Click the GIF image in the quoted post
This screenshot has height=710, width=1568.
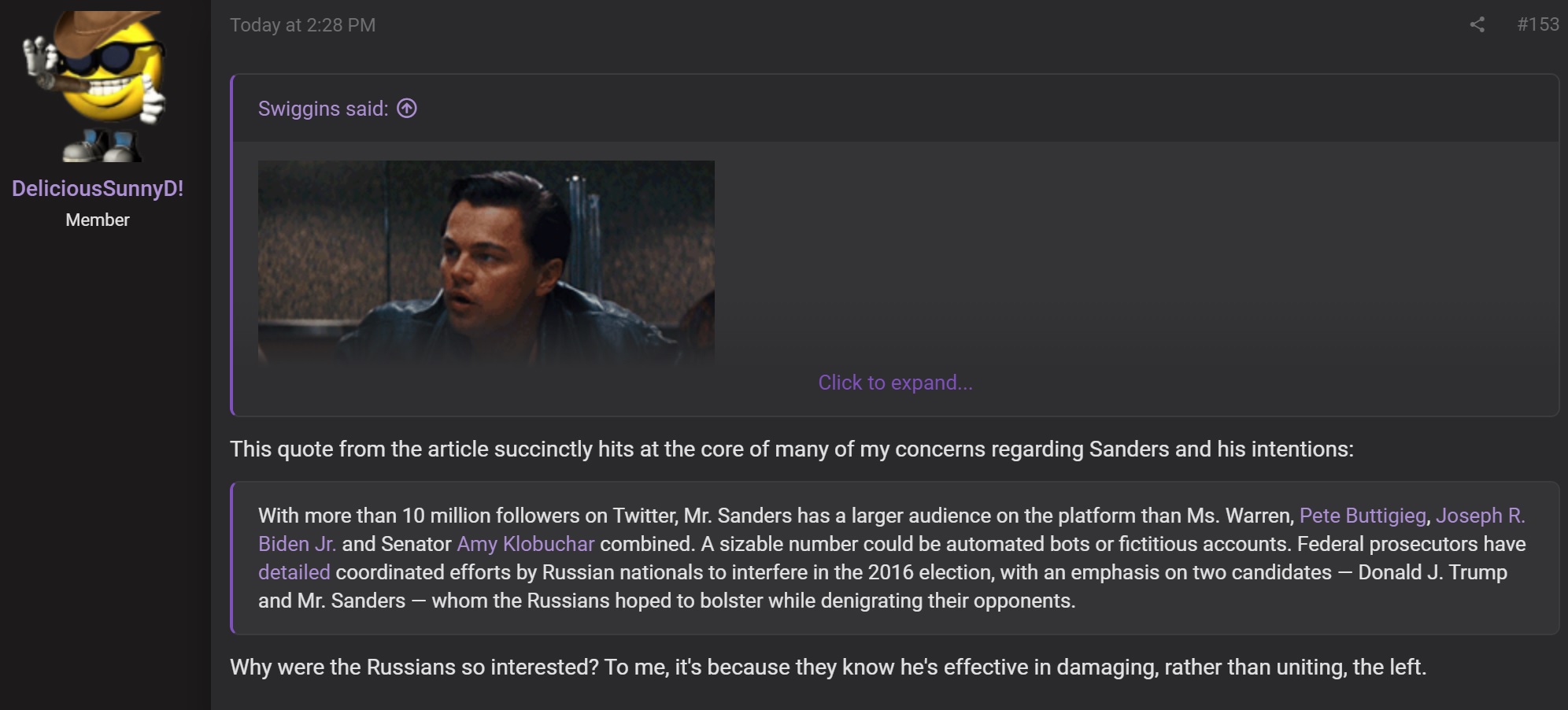pos(486,263)
